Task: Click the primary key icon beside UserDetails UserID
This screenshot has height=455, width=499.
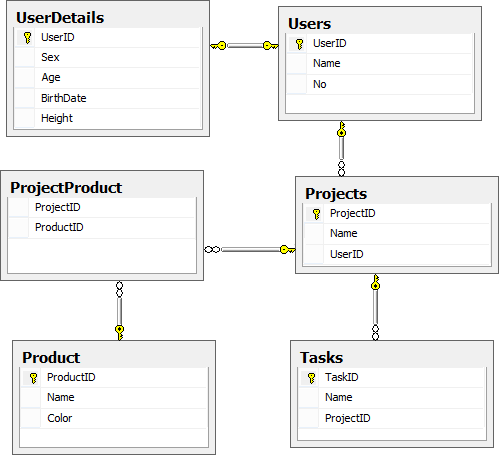Action: click(x=28, y=38)
